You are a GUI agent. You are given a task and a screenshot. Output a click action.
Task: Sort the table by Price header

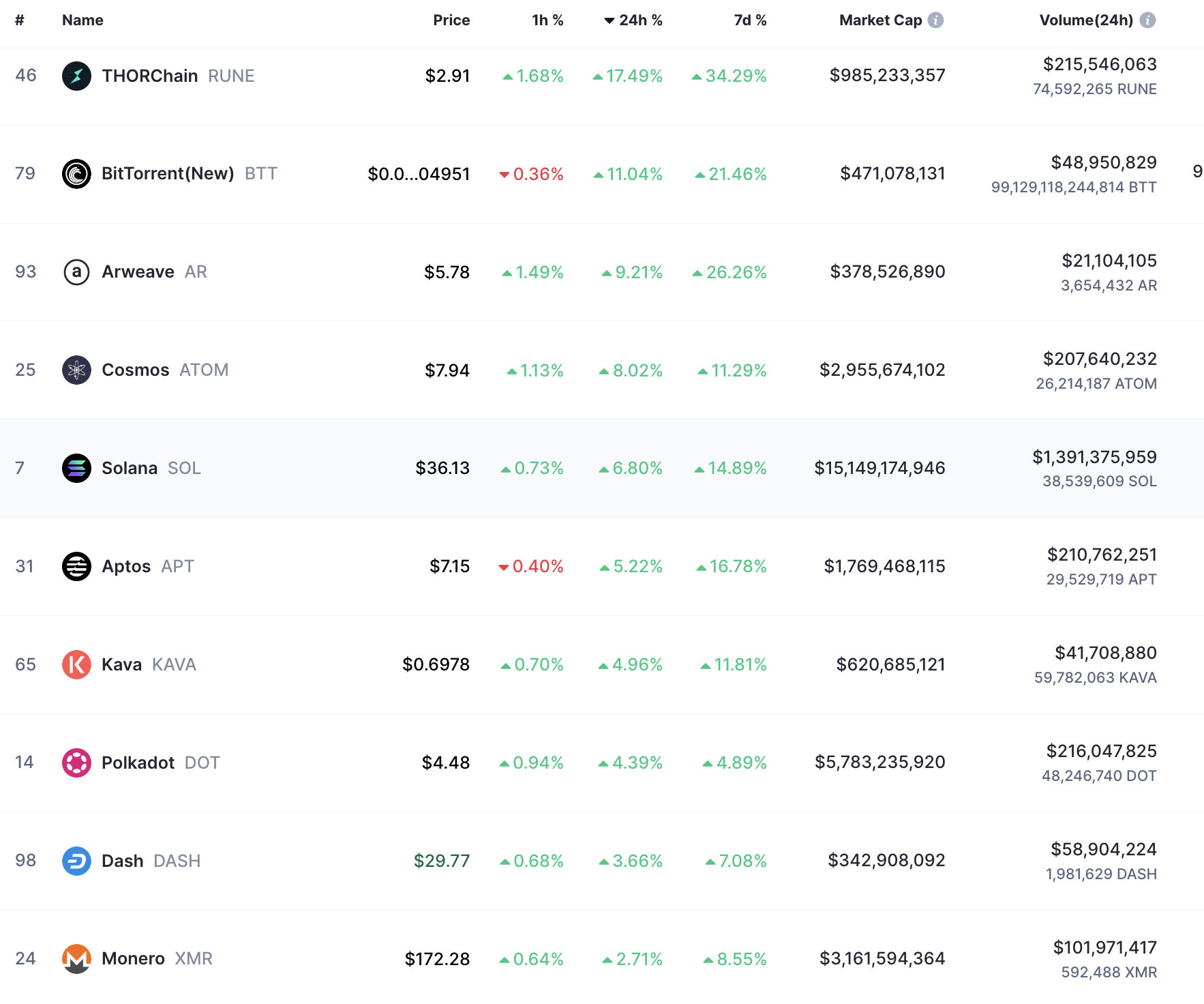451,20
